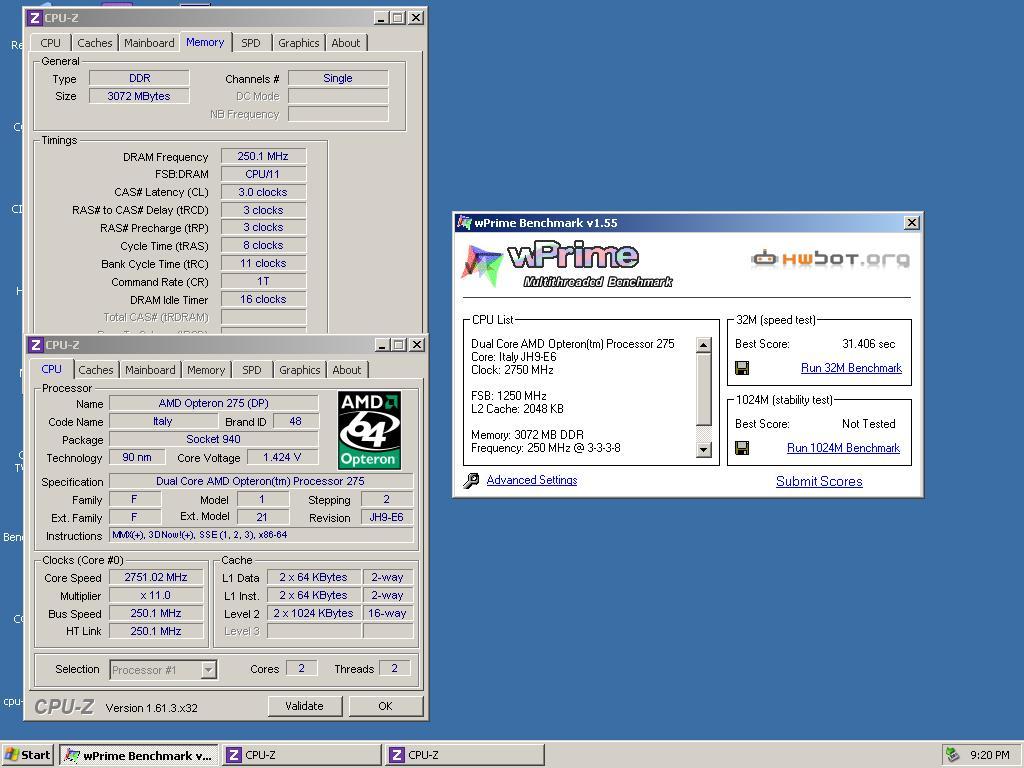Open Graphics tab in upper CPU-Z window
The image size is (1024, 768).
298,43
